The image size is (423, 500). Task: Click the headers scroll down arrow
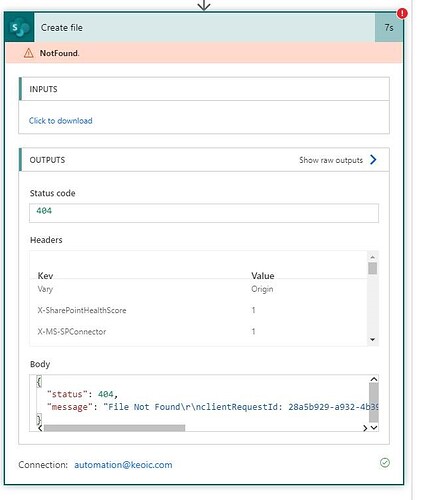pyautogui.click(x=373, y=340)
